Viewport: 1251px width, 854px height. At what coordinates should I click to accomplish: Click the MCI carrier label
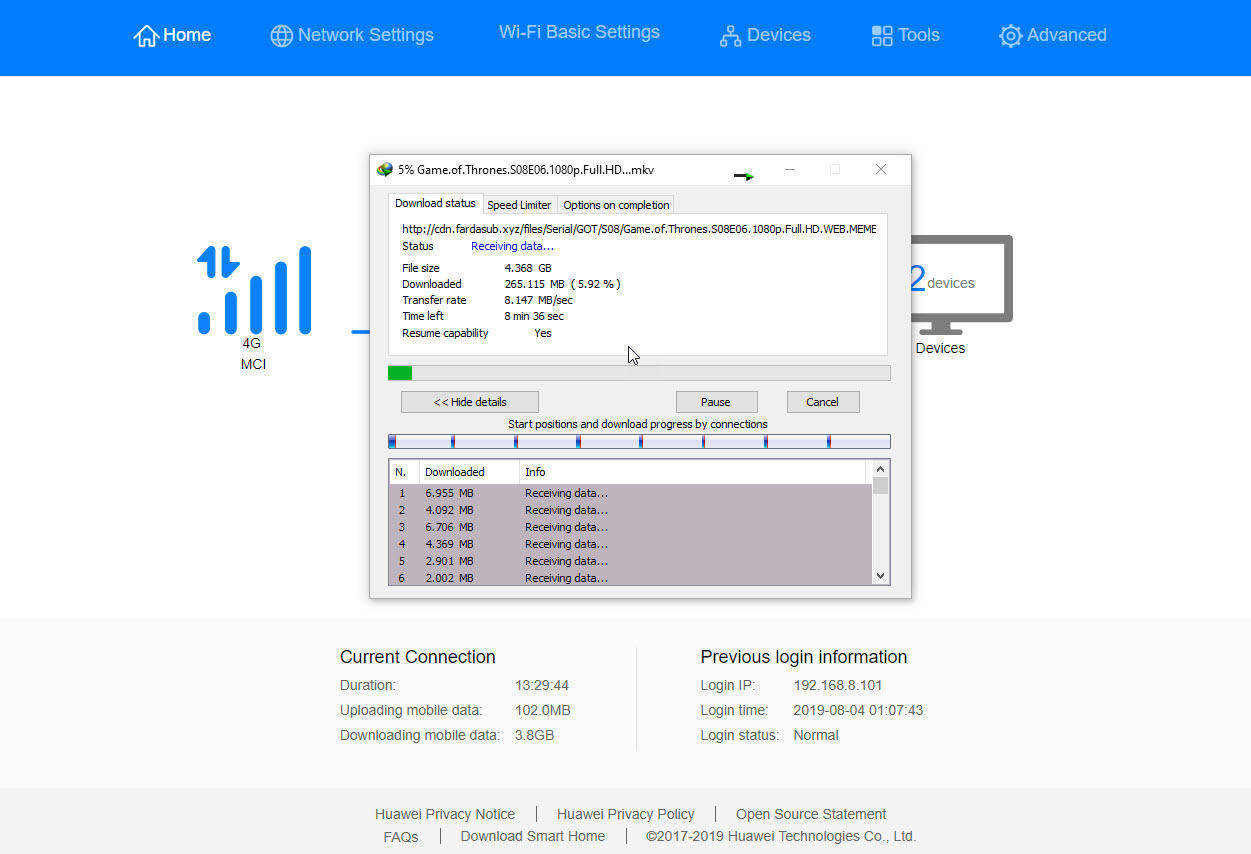(x=254, y=364)
